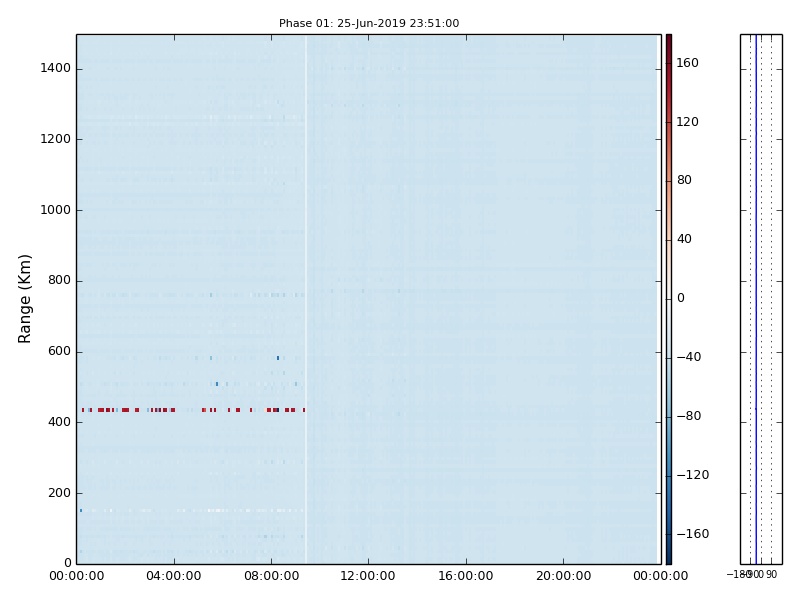Click the colorbar label −160
Screen dimensions: 800x600
[x=693, y=534]
